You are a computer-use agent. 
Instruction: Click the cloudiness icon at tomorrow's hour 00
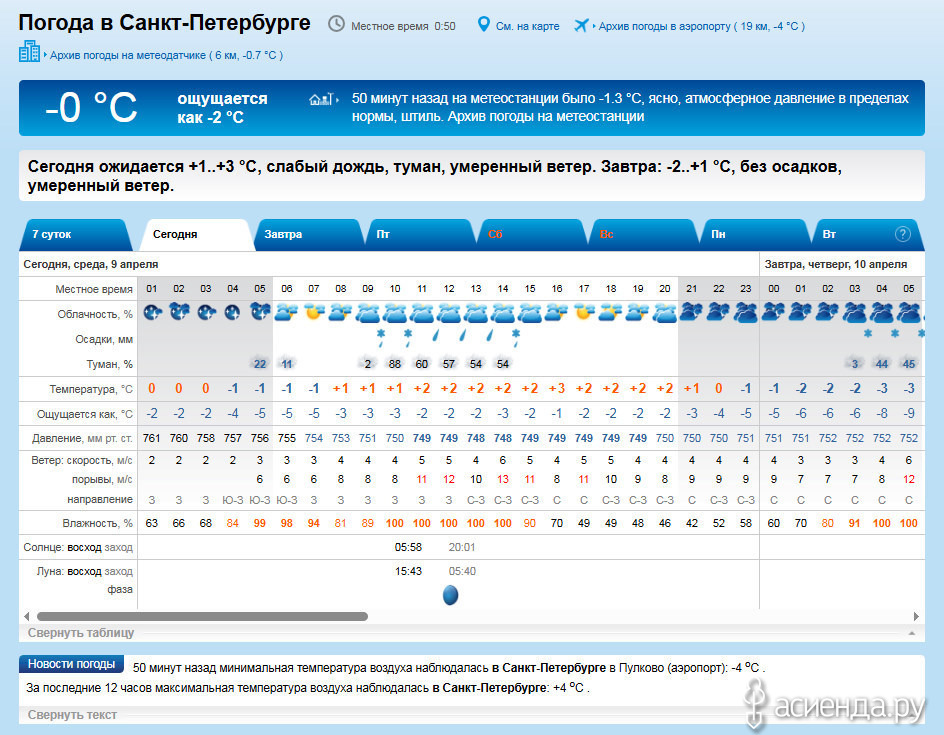coord(773,312)
